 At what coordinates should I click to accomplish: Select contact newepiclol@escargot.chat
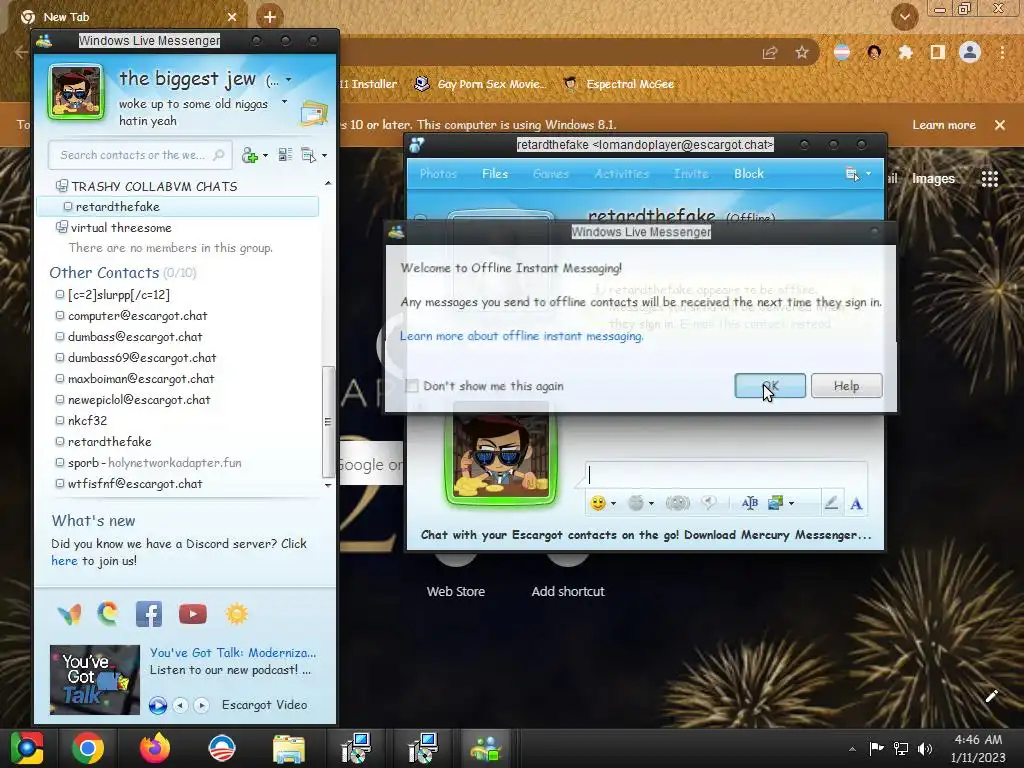tap(138, 399)
